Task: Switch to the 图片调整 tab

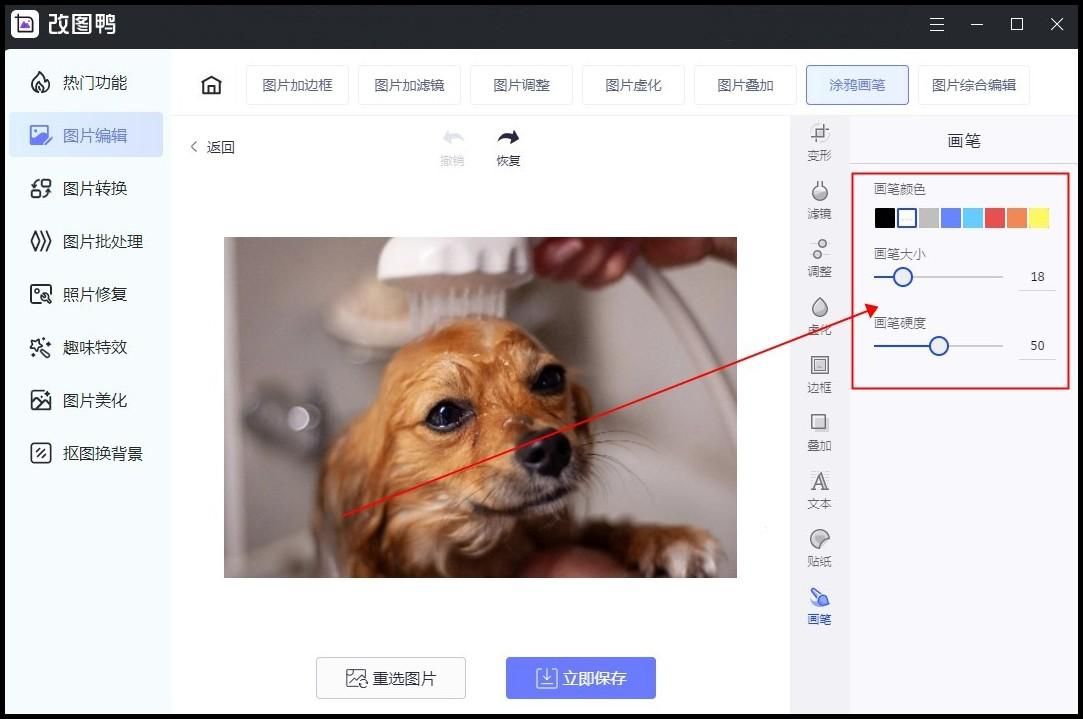Action: point(521,85)
